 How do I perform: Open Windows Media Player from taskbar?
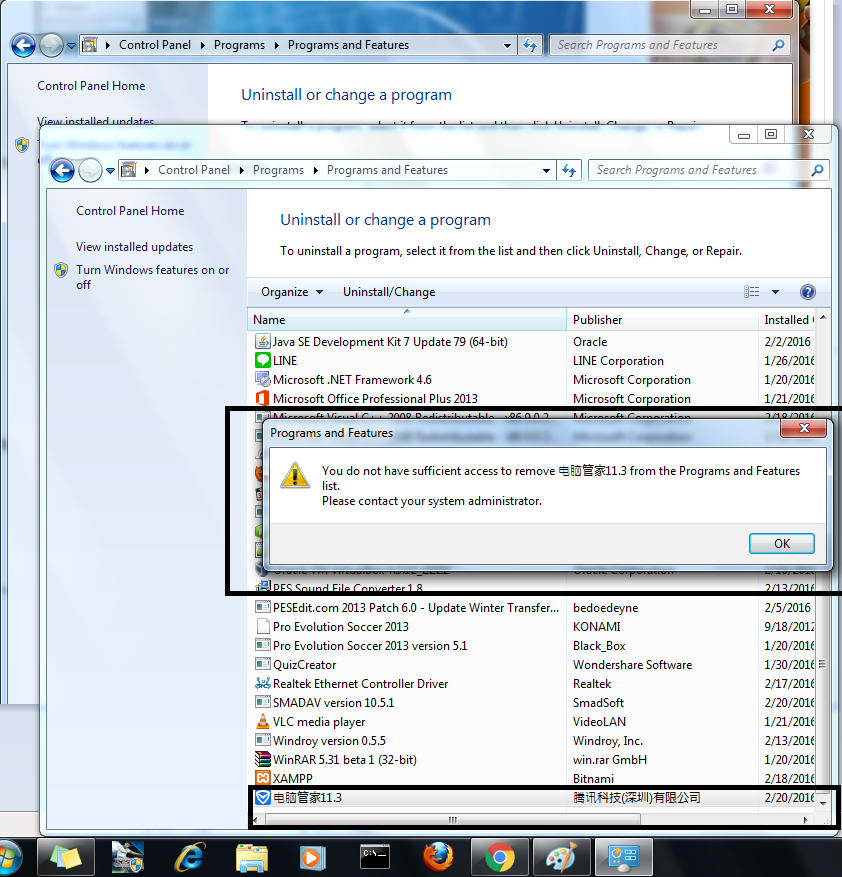tap(312, 857)
